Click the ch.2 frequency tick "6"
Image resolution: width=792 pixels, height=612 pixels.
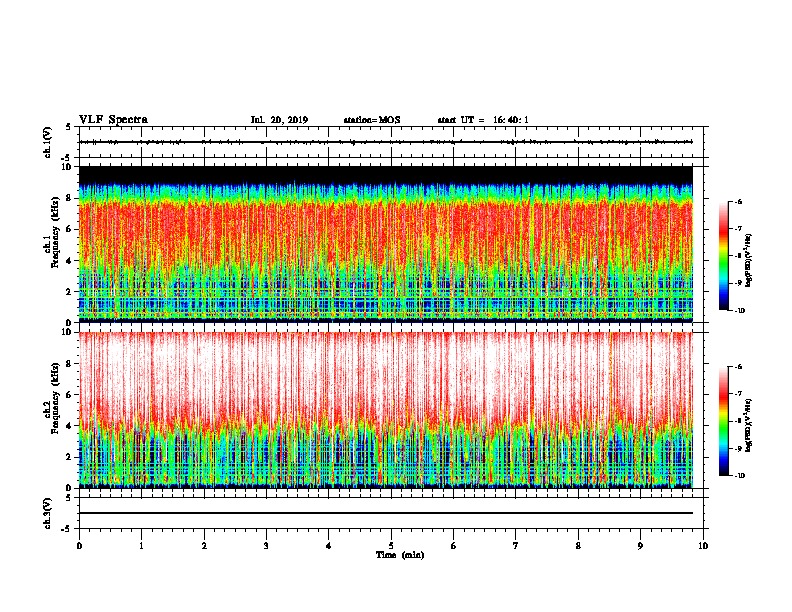(69, 395)
